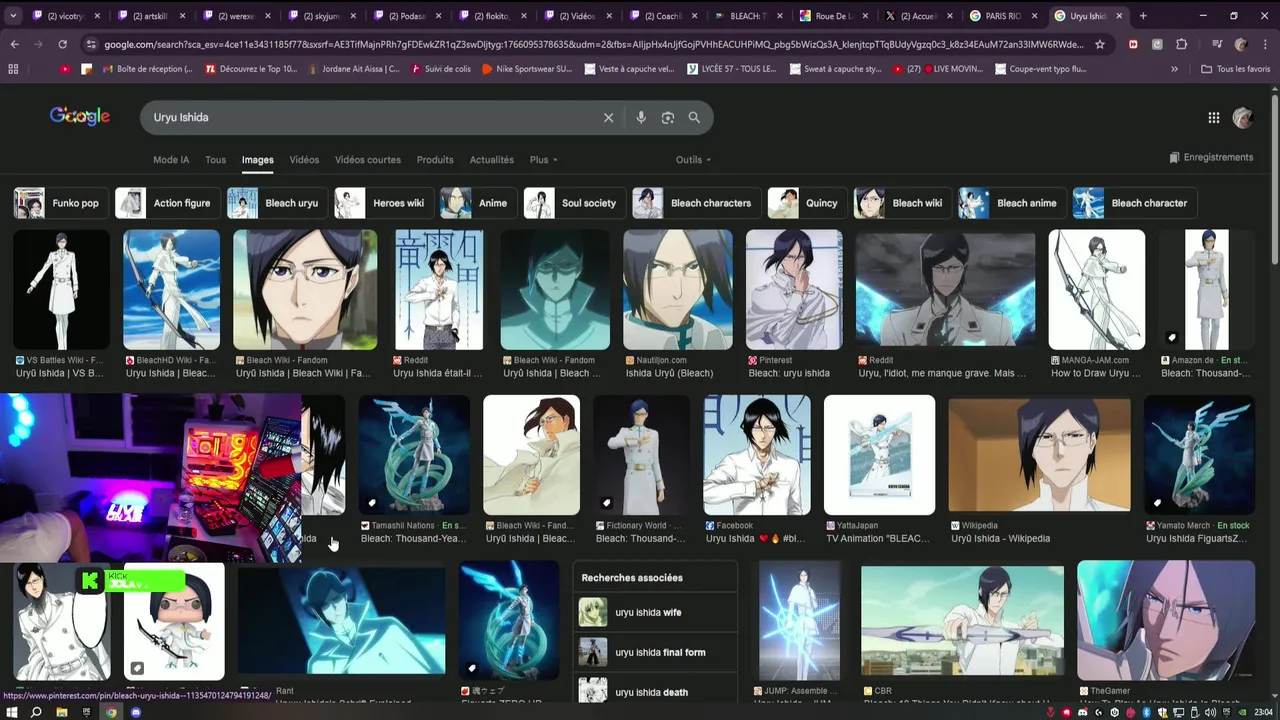Open the Windows Start menu

[11, 712]
